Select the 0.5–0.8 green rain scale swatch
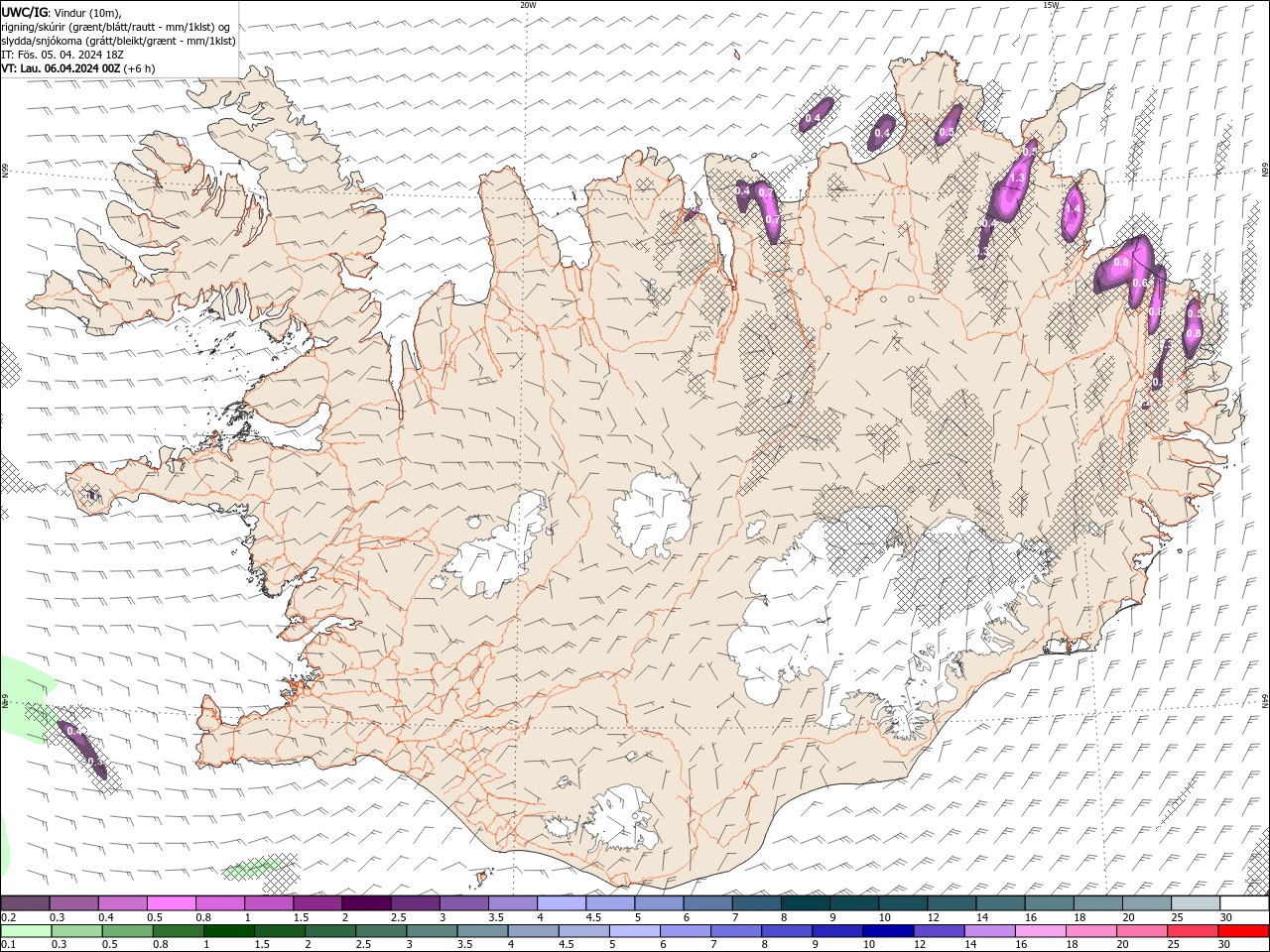The height and width of the screenshot is (952, 1270). click(127, 931)
